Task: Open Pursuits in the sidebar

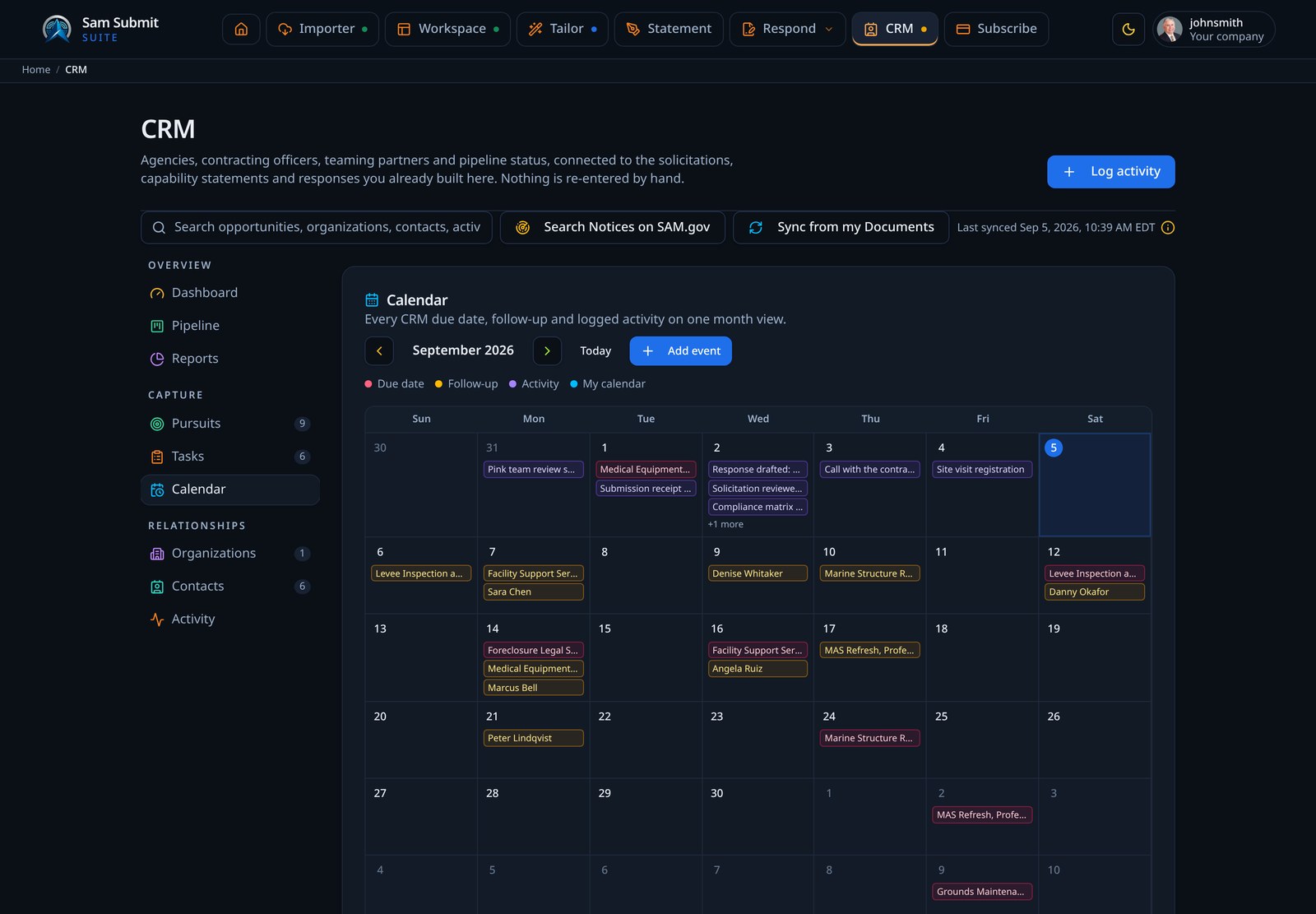Action: 230,424
